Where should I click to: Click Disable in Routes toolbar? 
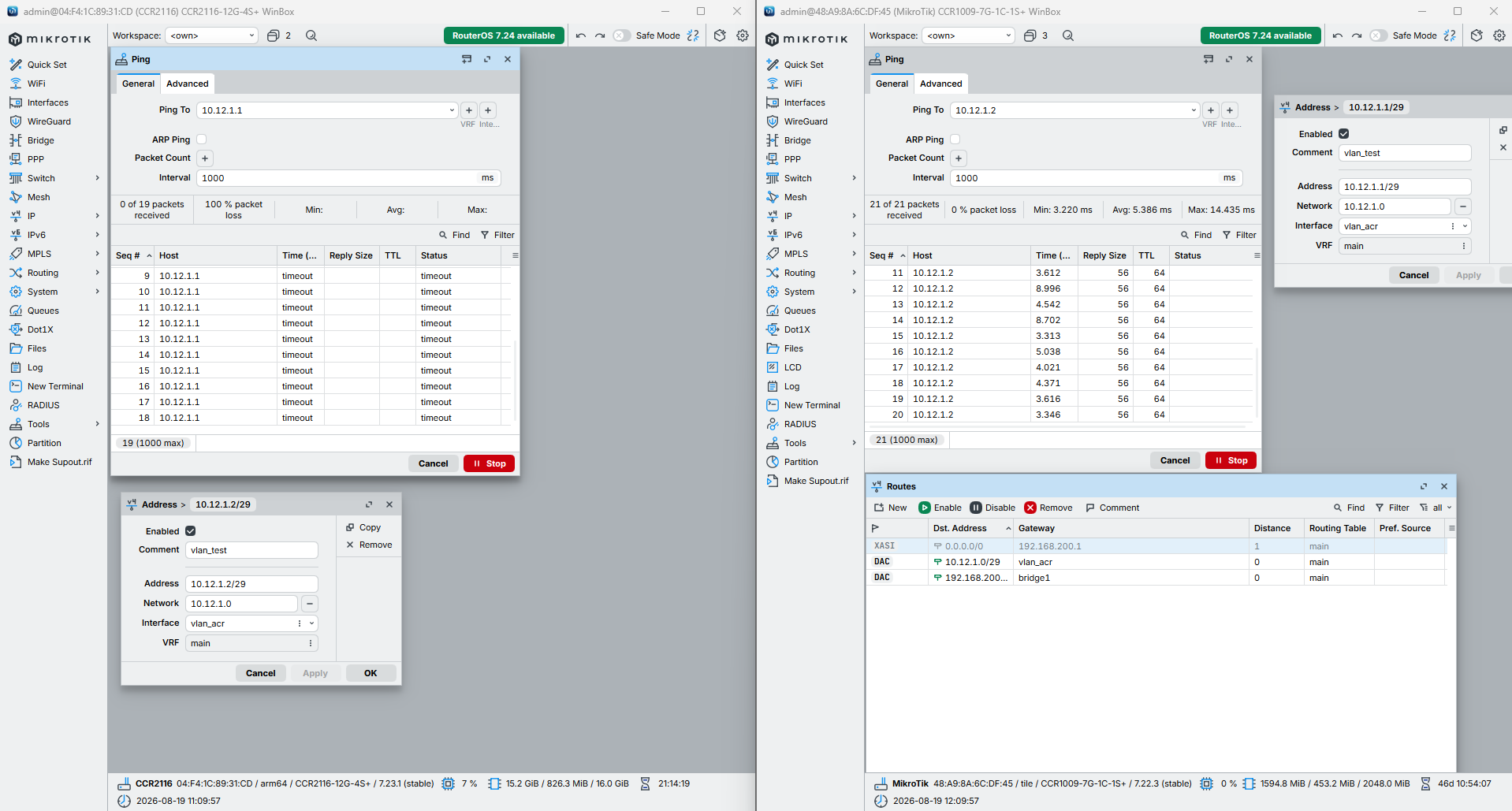(x=992, y=508)
